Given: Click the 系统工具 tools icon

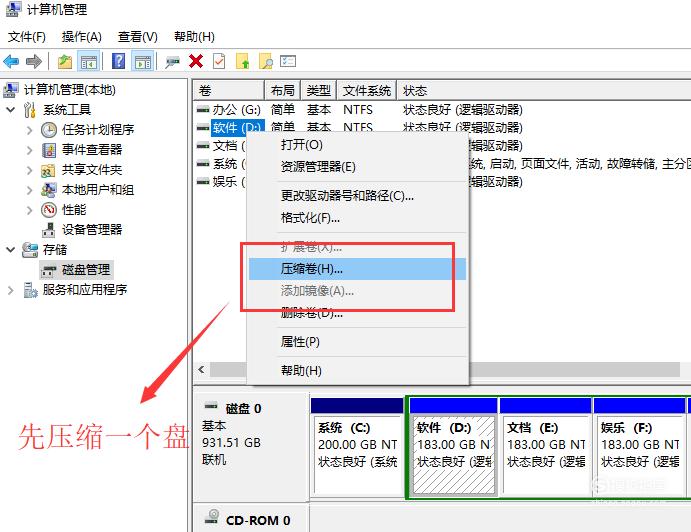Looking at the screenshot, I should point(30,110).
